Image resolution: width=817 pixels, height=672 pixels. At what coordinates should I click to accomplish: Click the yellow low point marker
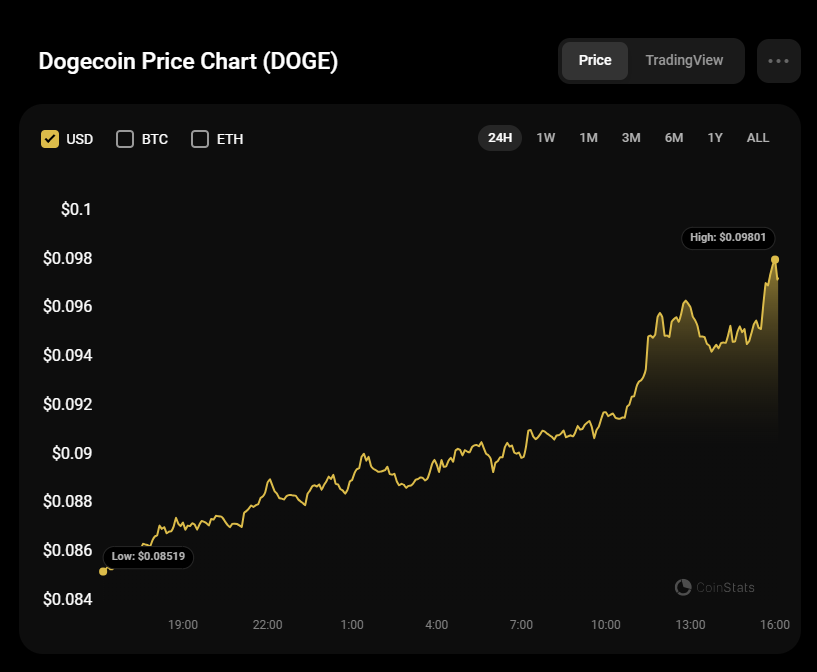click(103, 571)
